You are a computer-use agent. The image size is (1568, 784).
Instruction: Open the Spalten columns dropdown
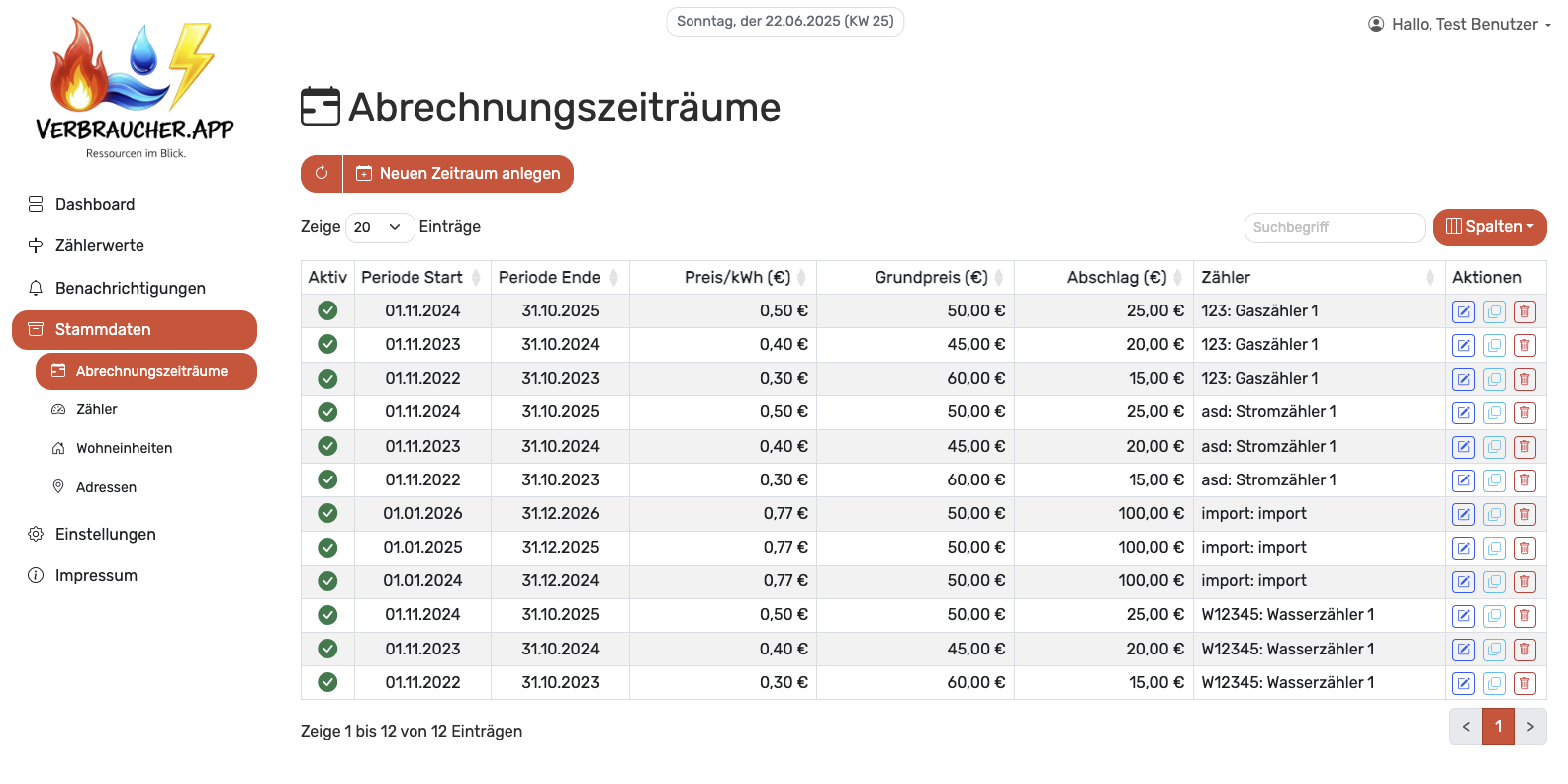tap(1489, 227)
